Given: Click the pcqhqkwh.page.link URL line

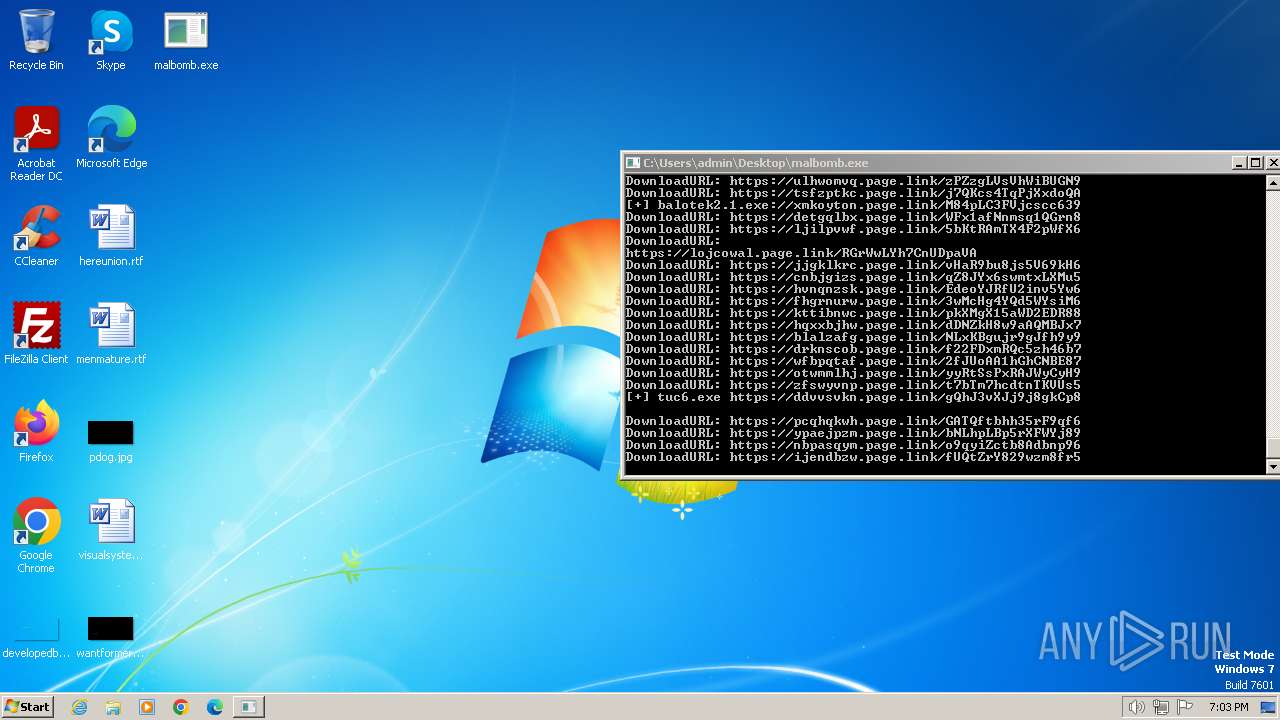Looking at the screenshot, I should (853, 421).
